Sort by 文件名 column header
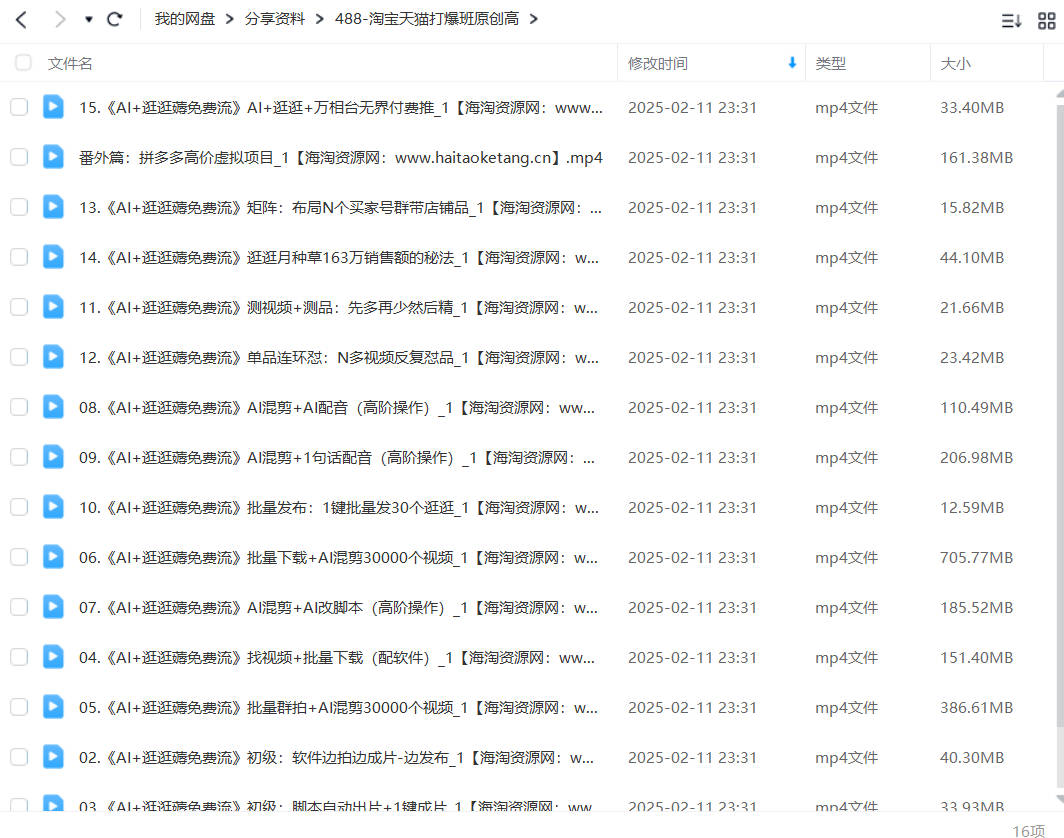This screenshot has height=838, width=1064. pos(70,63)
